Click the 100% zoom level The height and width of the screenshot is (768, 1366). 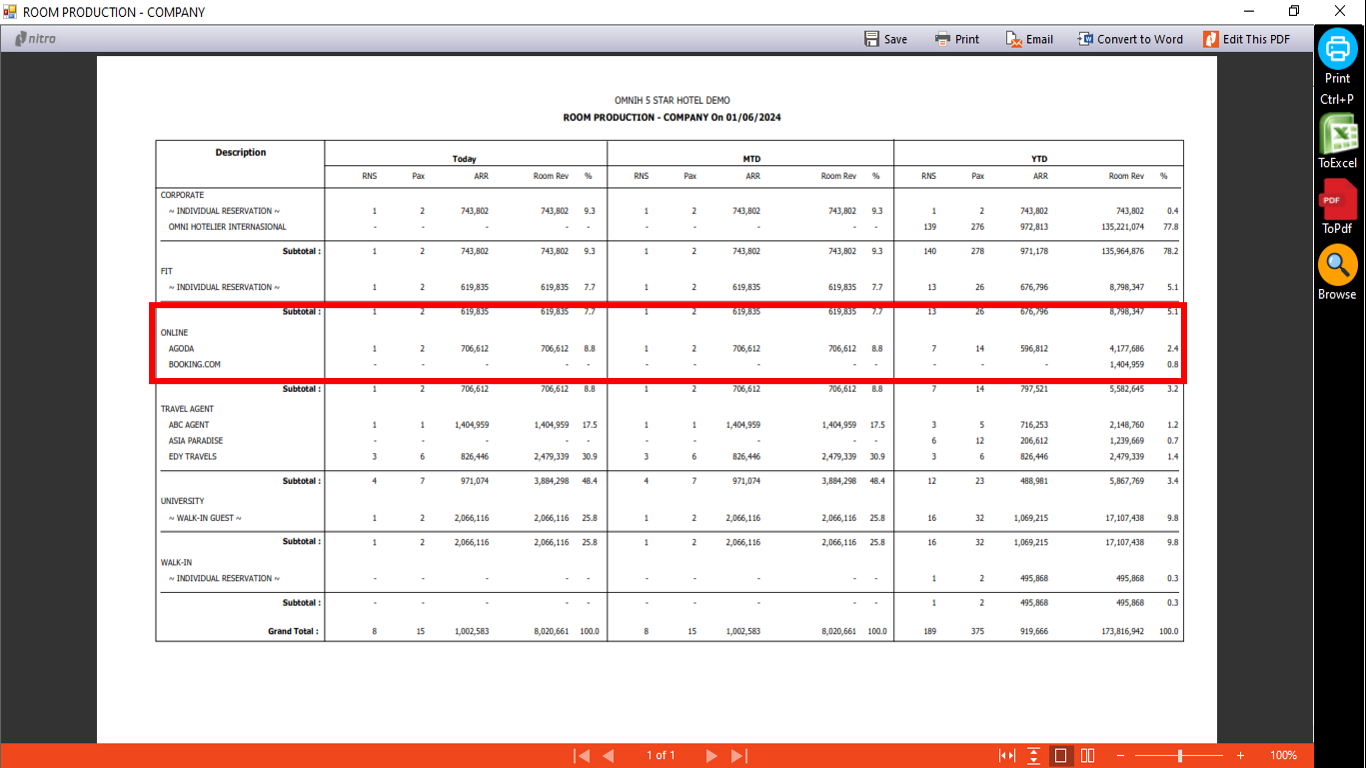tap(1283, 755)
